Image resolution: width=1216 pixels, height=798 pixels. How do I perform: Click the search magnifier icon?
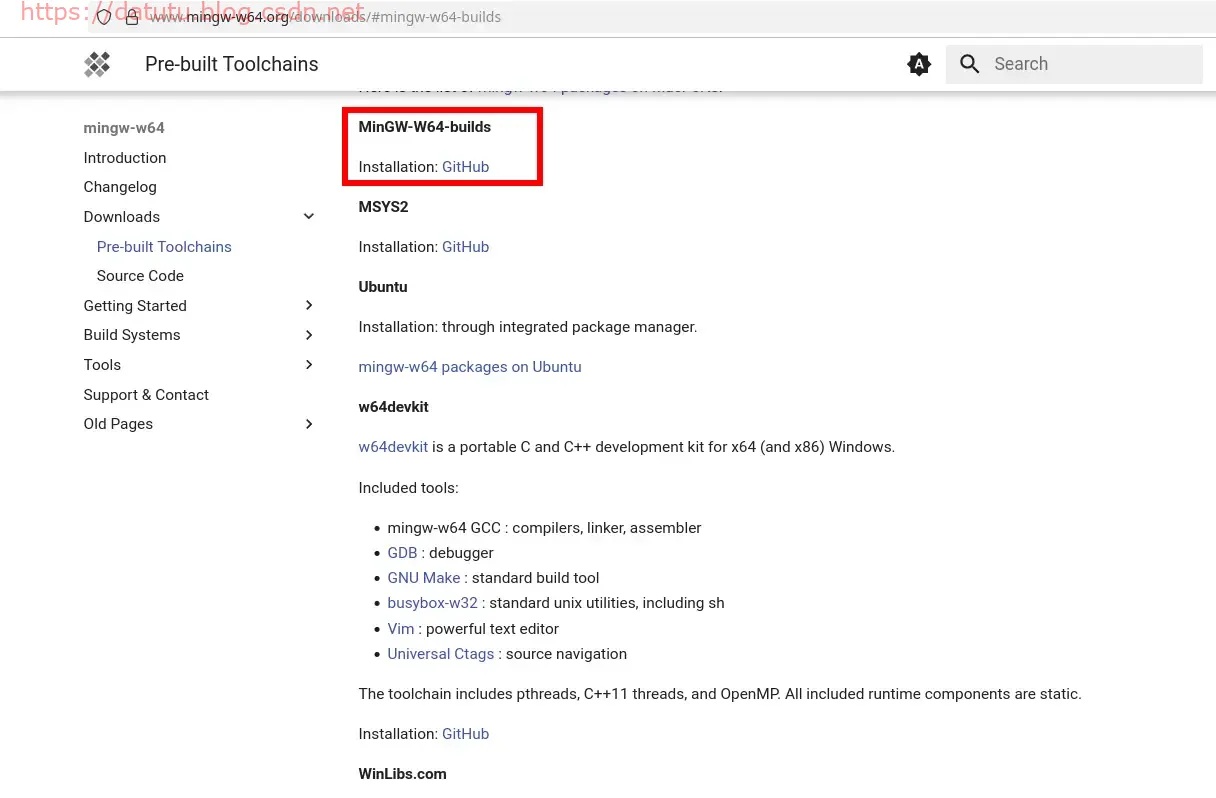pos(969,65)
